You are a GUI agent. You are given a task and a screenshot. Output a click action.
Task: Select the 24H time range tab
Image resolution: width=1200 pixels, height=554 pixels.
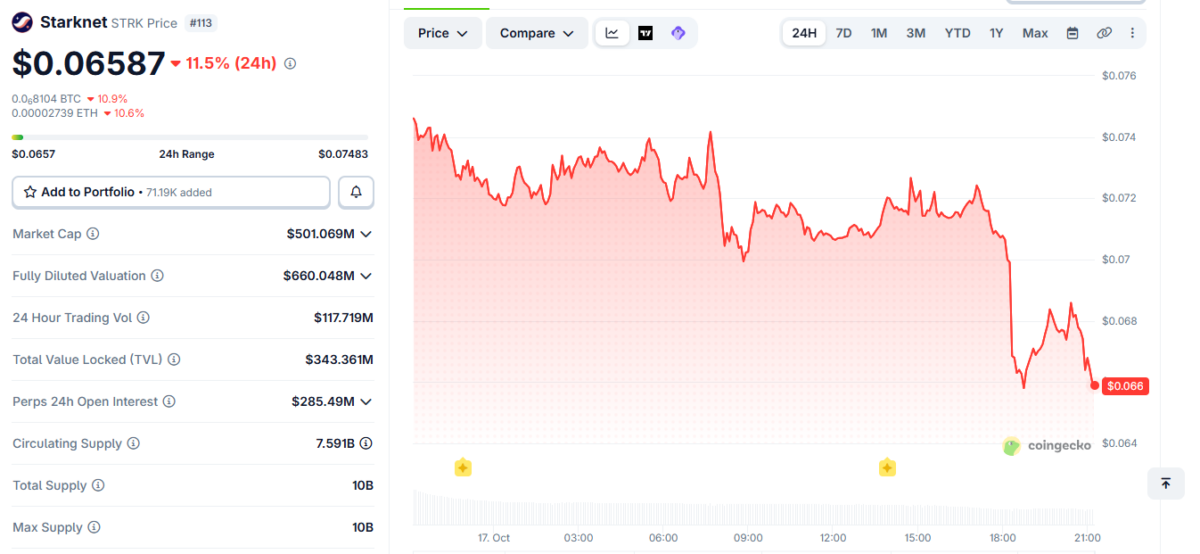coord(804,33)
